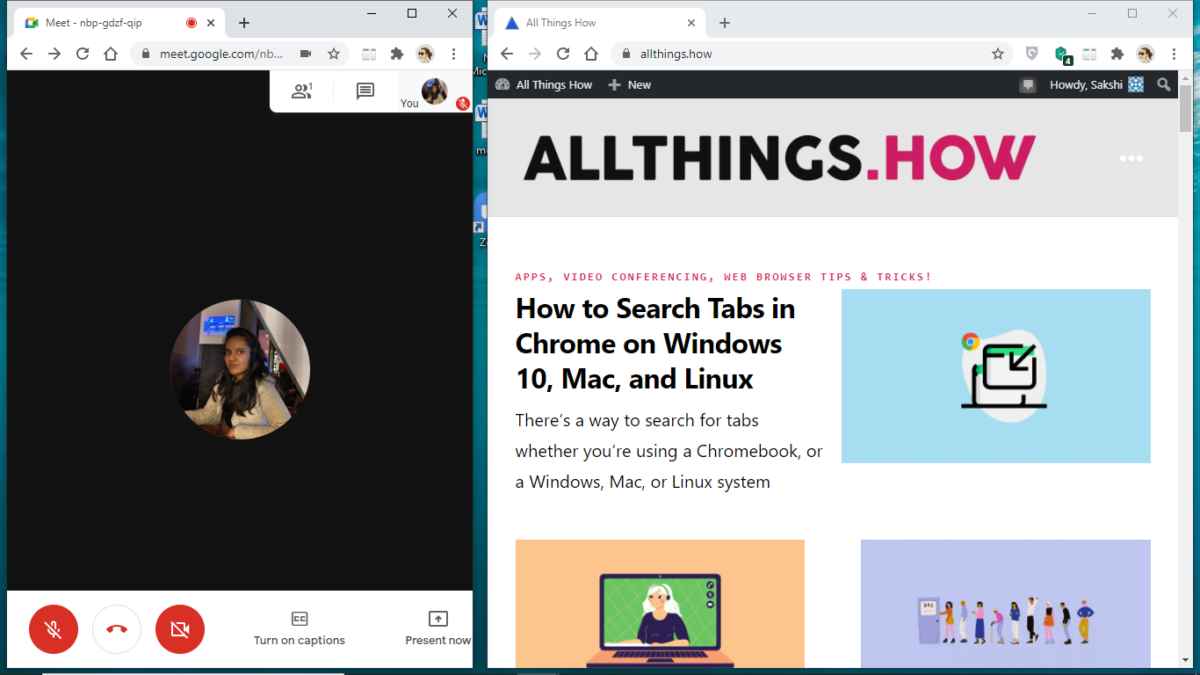The height and width of the screenshot is (675, 1200).
Task: Open the Meet chat panel
Action: point(365,91)
